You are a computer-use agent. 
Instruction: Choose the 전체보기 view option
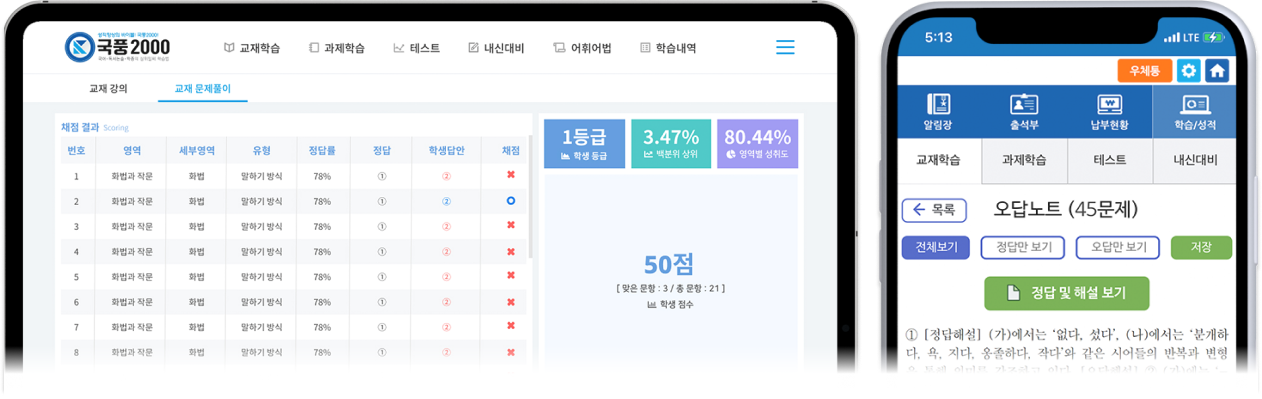(936, 248)
